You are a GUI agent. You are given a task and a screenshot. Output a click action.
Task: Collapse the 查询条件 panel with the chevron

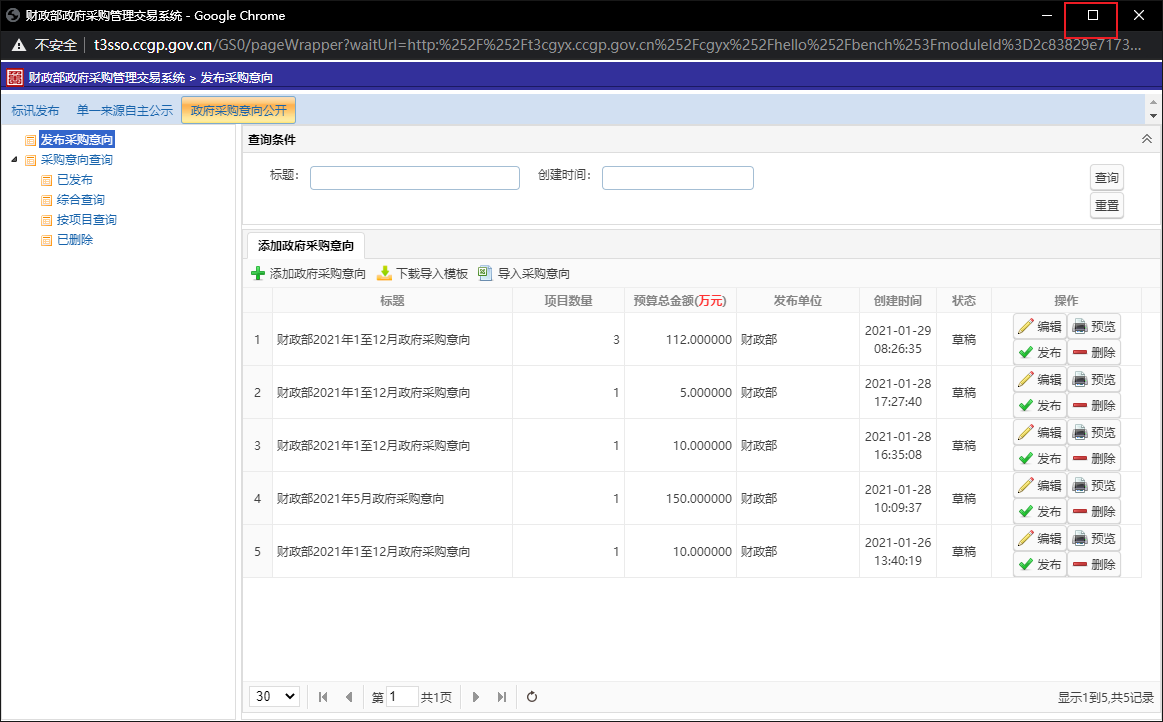click(x=1146, y=139)
